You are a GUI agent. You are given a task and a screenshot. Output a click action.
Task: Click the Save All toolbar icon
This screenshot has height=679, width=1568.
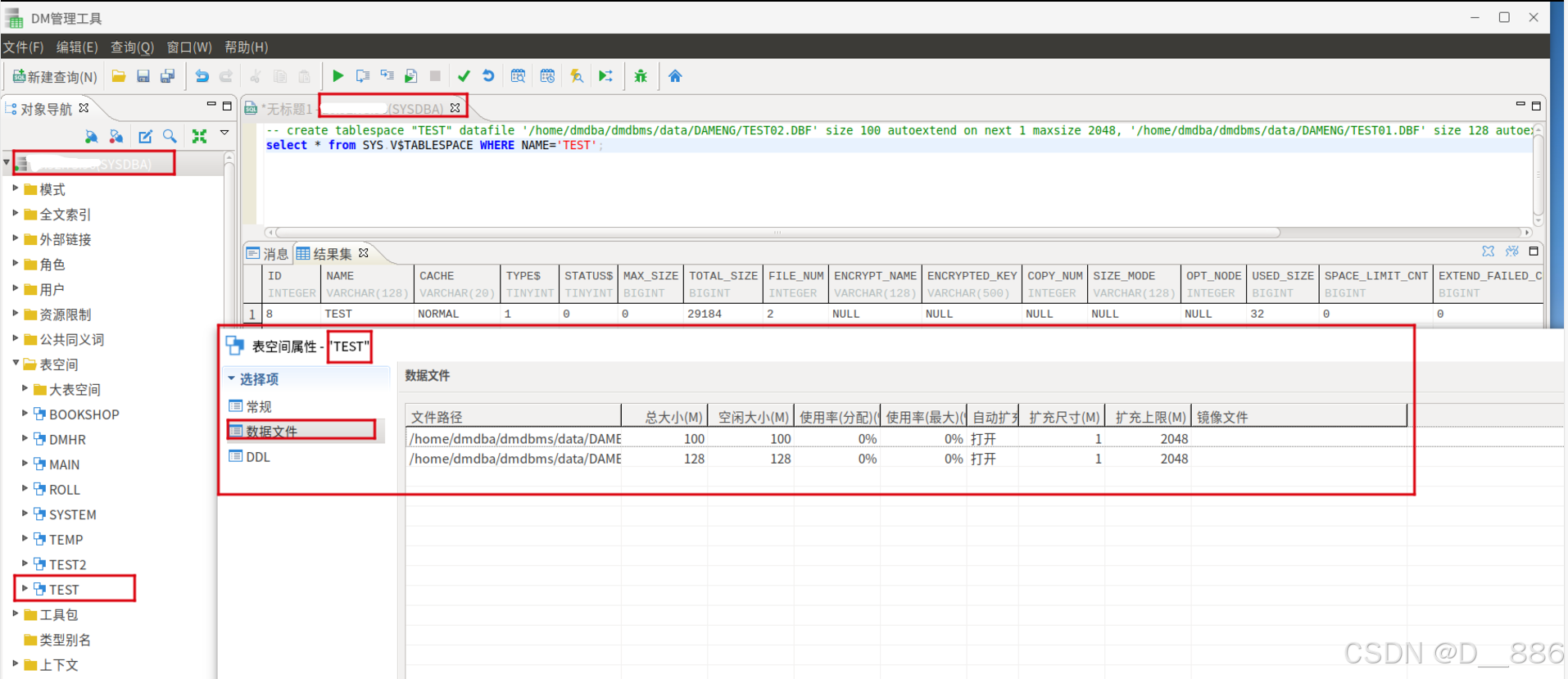coord(168,76)
